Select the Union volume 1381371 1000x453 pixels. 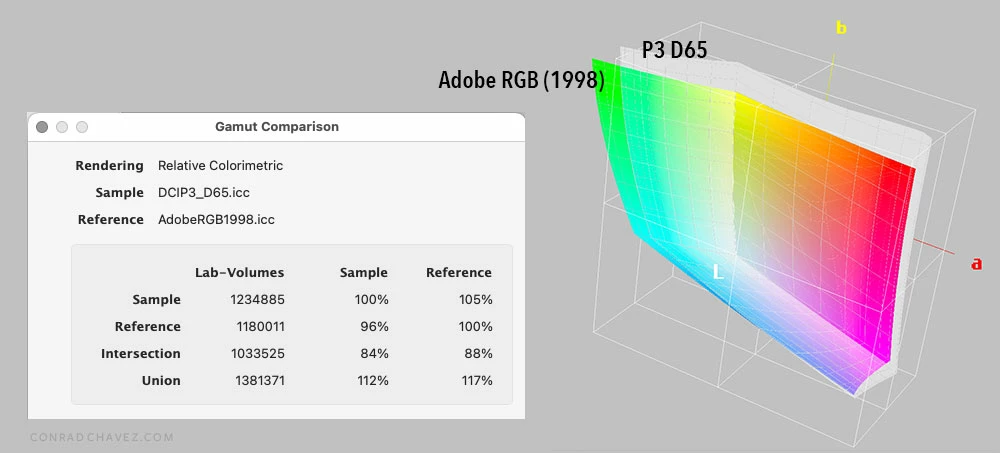click(x=260, y=381)
